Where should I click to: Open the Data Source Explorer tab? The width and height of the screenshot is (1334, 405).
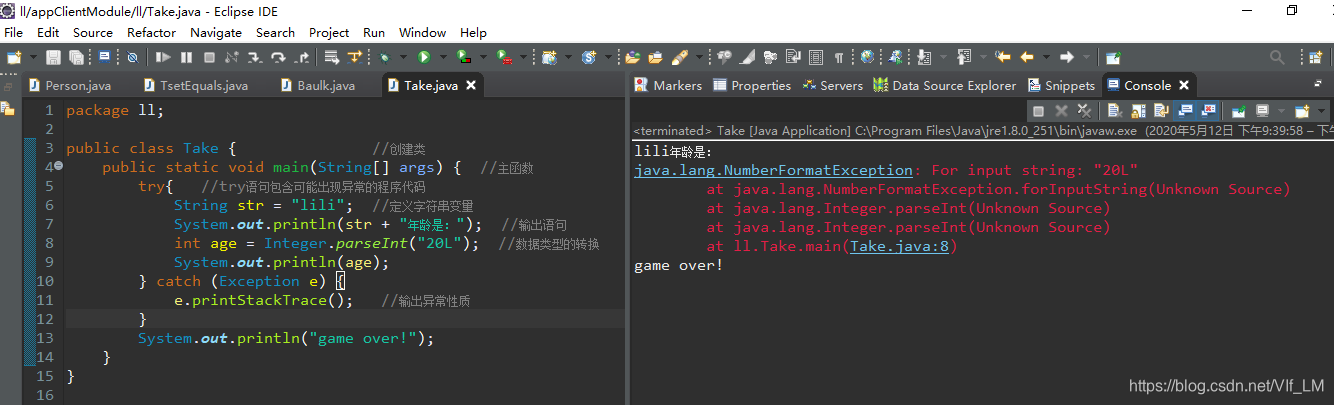click(944, 86)
